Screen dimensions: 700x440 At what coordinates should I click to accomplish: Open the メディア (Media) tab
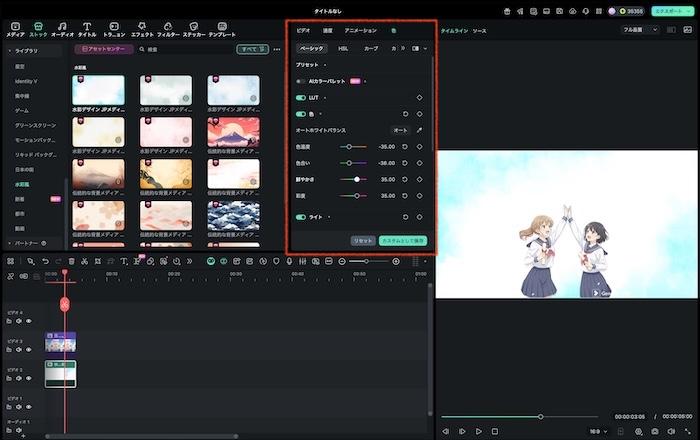(x=15, y=29)
